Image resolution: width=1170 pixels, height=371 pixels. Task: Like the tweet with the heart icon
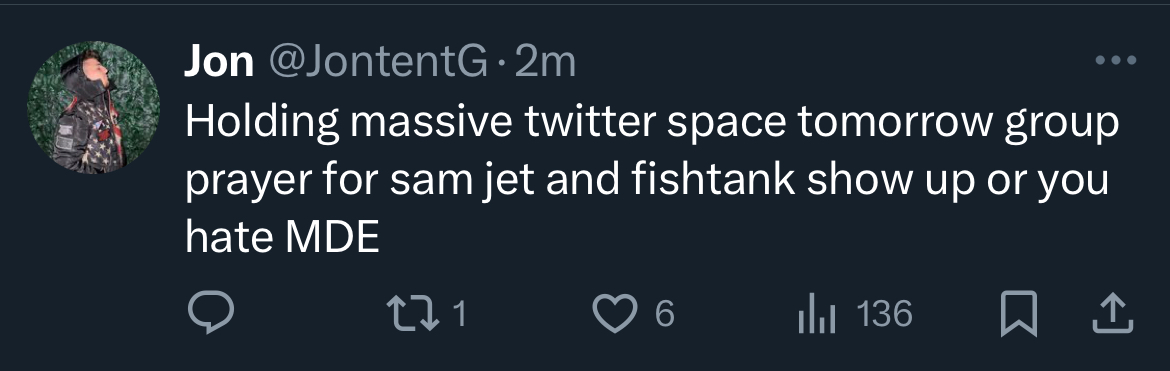pyautogui.click(x=615, y=314)
